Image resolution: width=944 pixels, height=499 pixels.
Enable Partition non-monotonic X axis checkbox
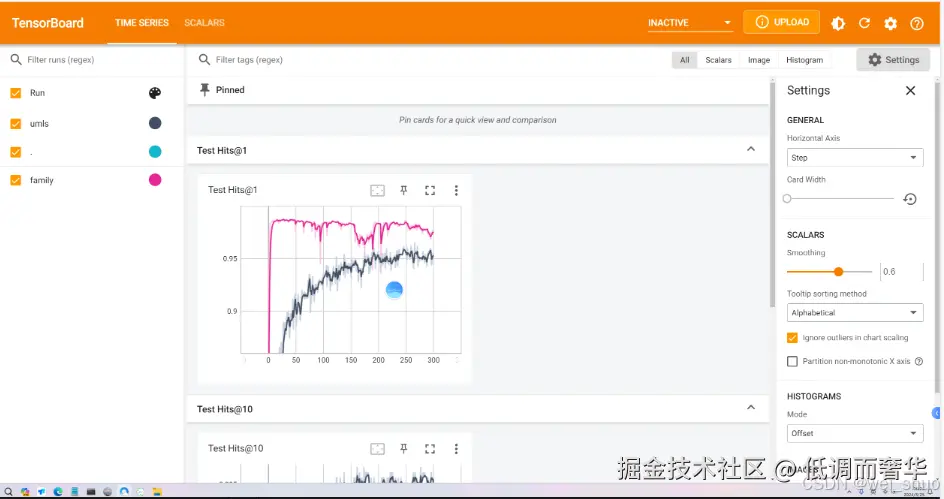pyautogui.click(x=792, y=361)
